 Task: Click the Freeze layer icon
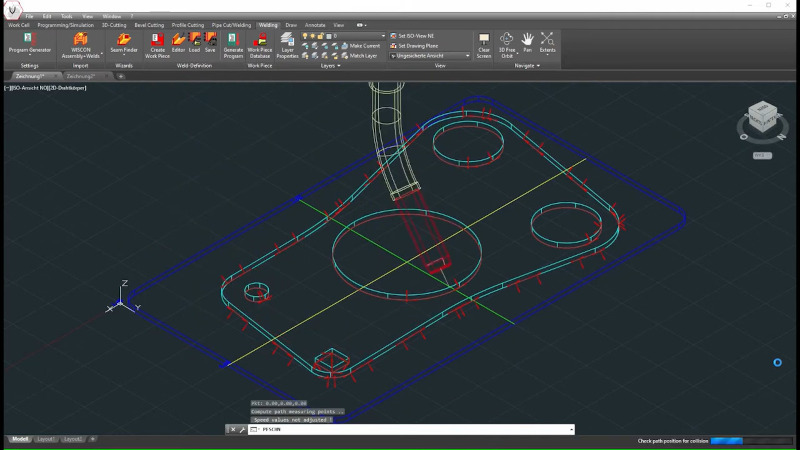[x=324, y=46]
